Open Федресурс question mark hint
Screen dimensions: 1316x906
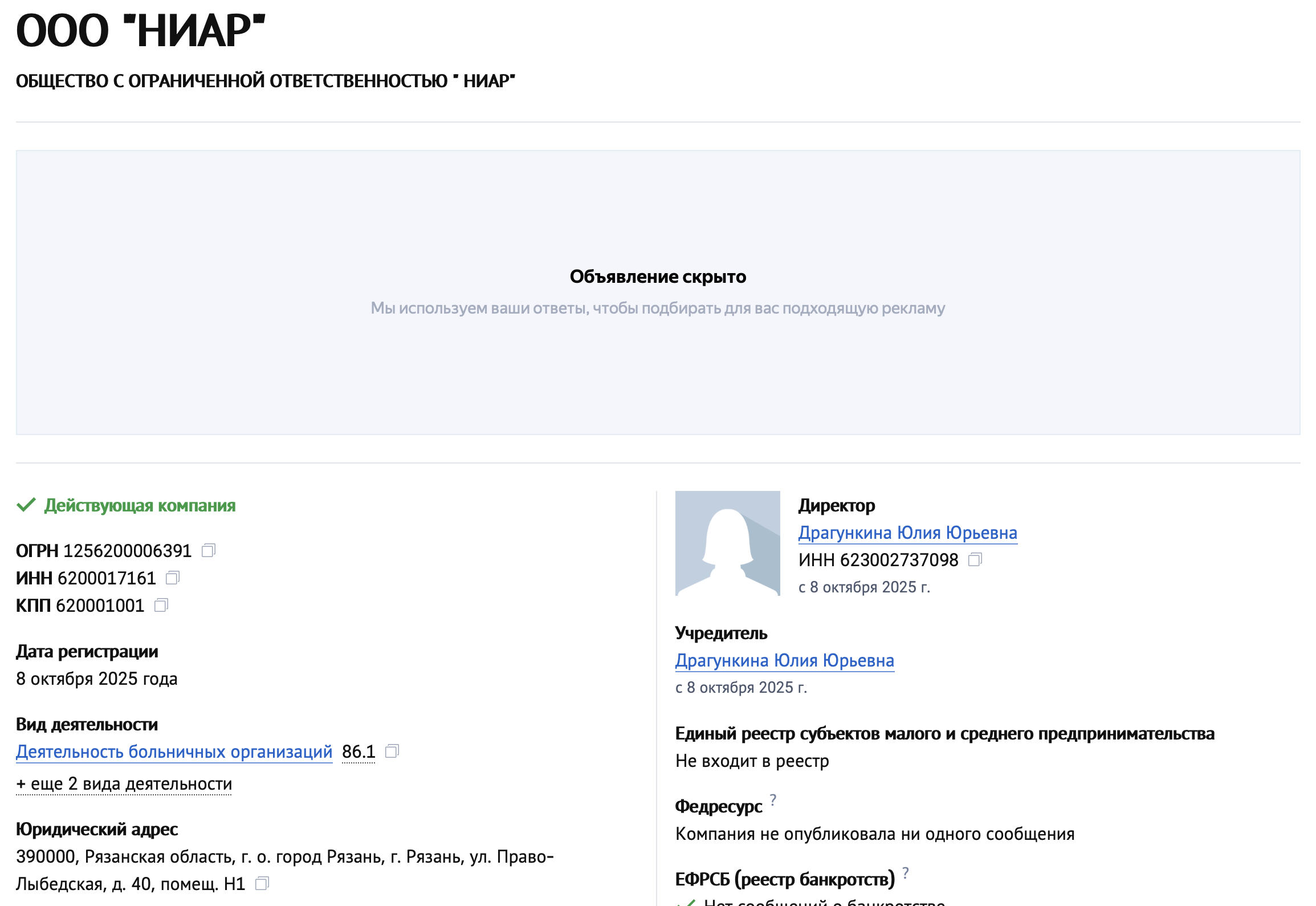click(x=773, y=800)
